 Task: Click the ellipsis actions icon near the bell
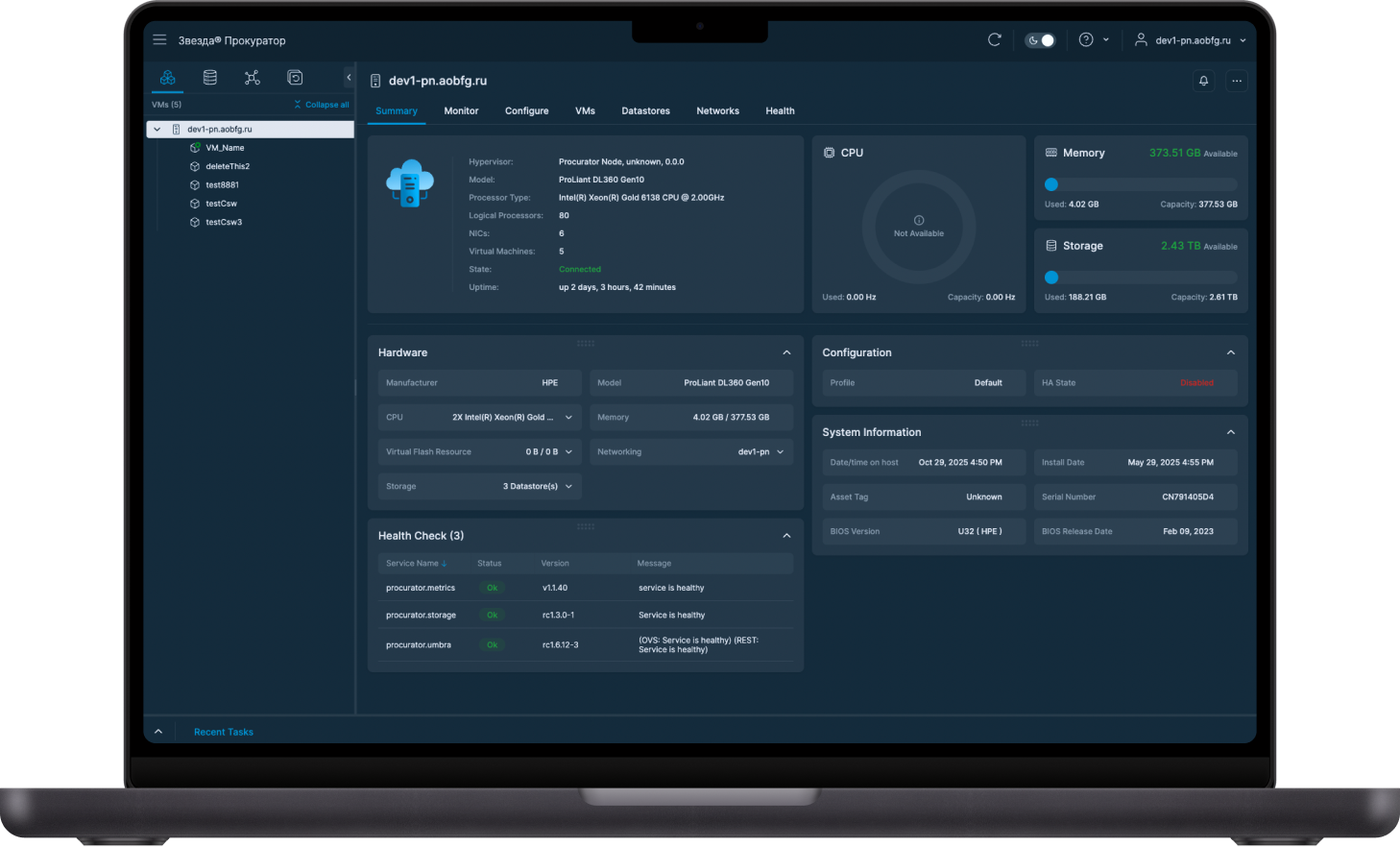pyautogui.click(x=1236, y=81)
